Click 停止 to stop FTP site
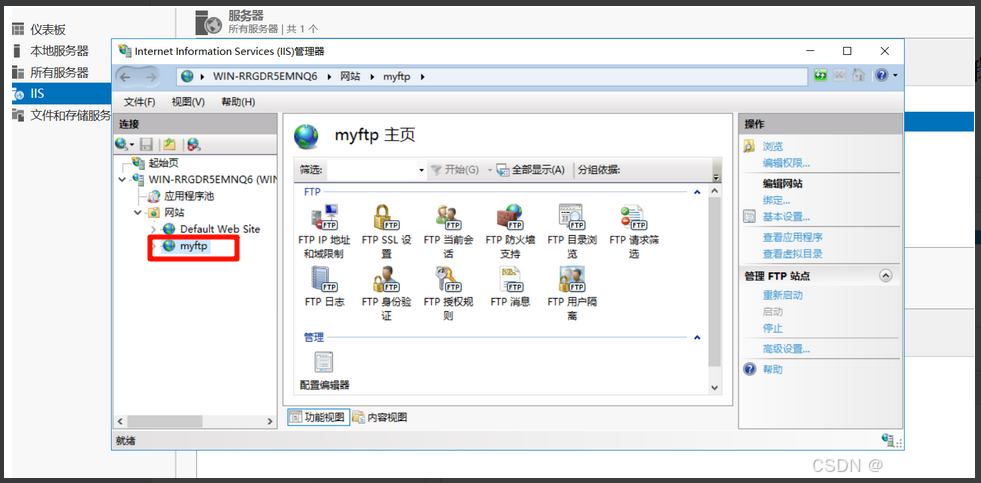981x483 pixels. click(773, 328)
